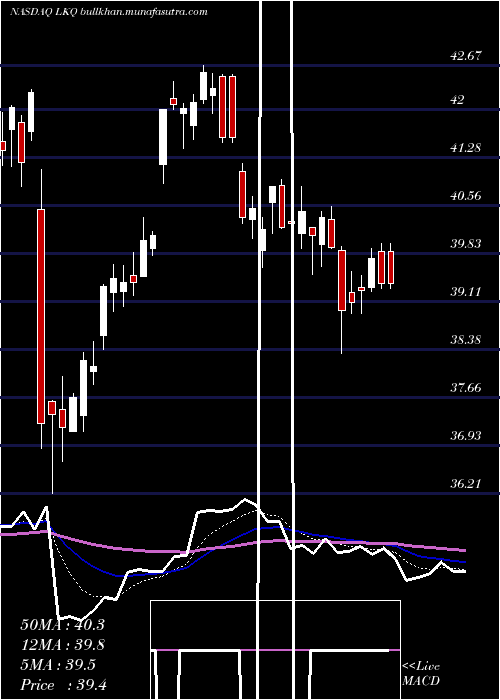Select the 42 price axis label

click(x=458, y=100)
